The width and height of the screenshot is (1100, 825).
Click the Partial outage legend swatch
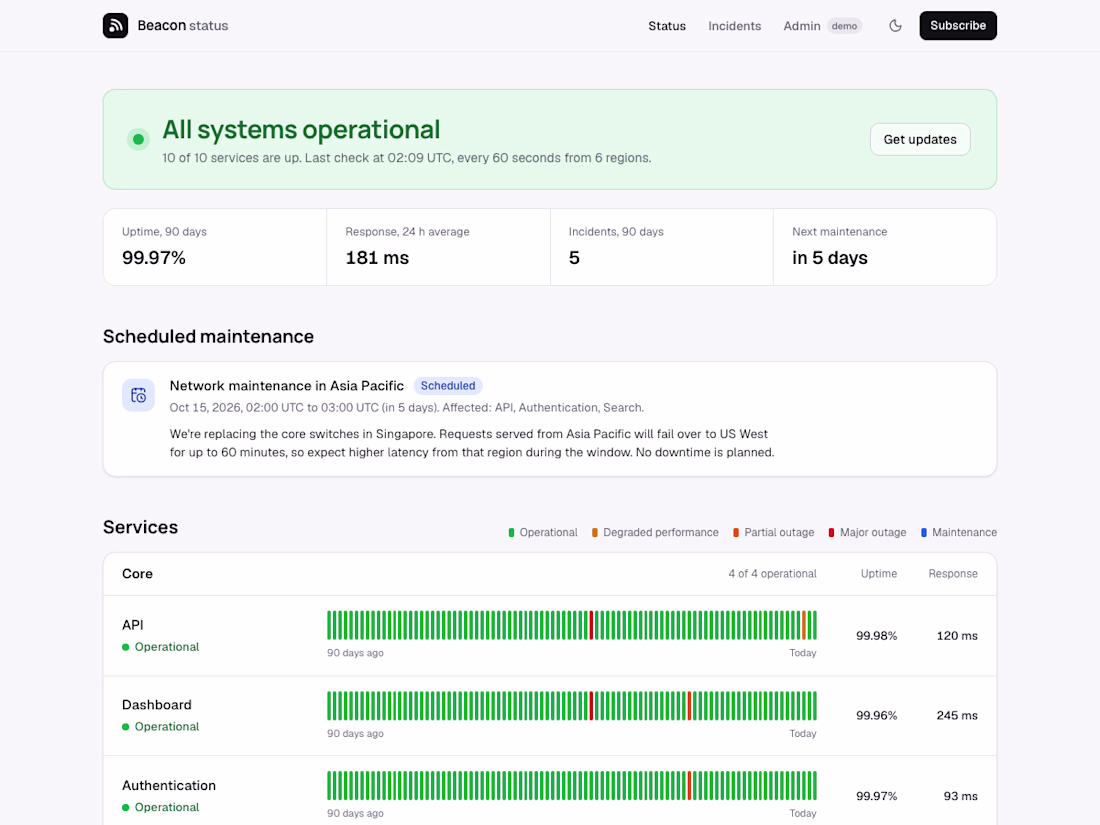coord(736,532)
